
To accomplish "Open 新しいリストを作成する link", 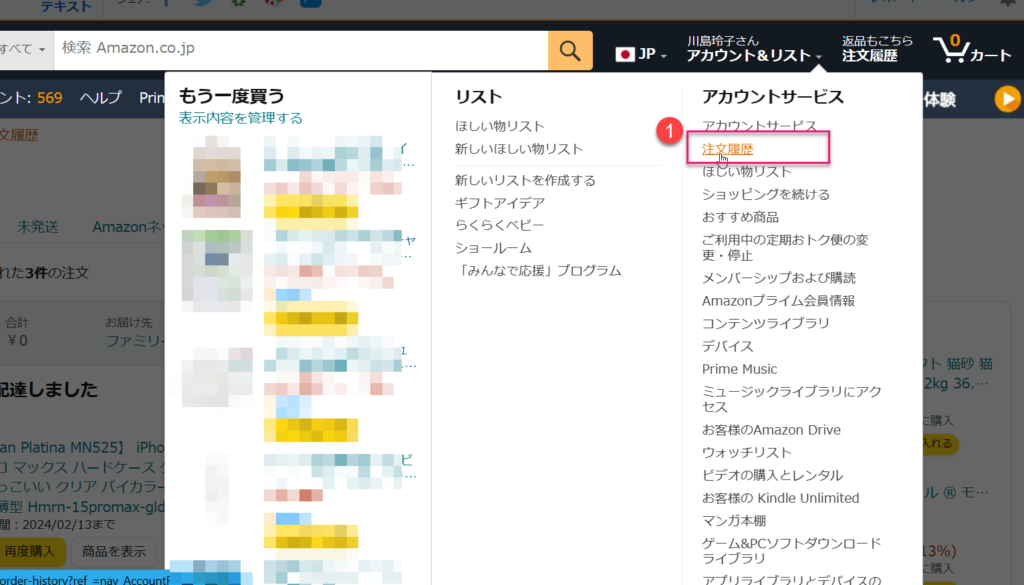I will click(x=525, y=180).
